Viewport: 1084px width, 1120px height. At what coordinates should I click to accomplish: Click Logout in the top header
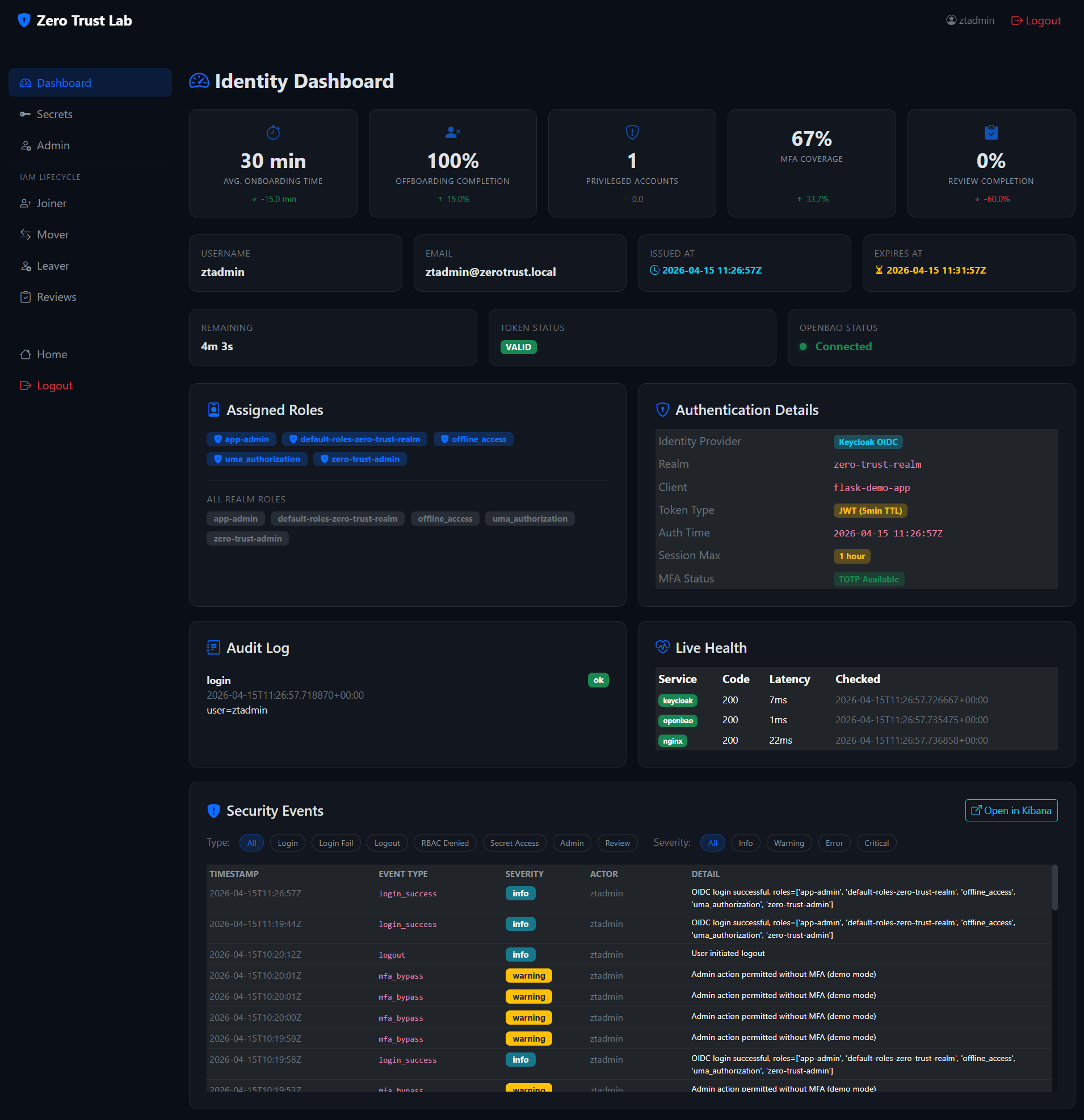click(1036, 20)
